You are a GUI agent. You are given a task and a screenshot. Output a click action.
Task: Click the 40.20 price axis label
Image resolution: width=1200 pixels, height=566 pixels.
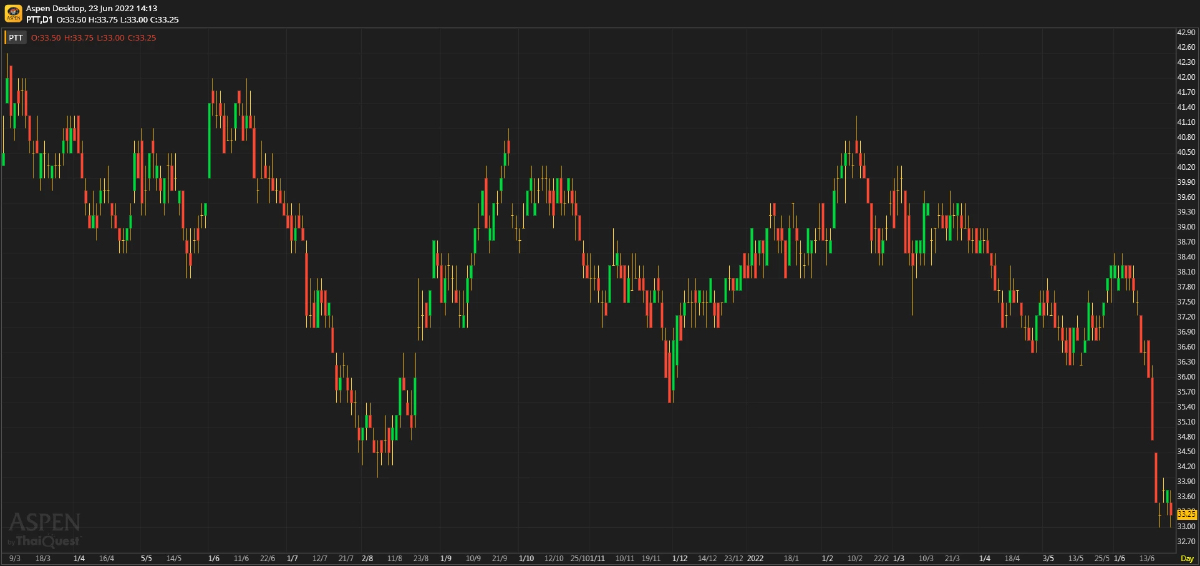tap(1187, 167)
